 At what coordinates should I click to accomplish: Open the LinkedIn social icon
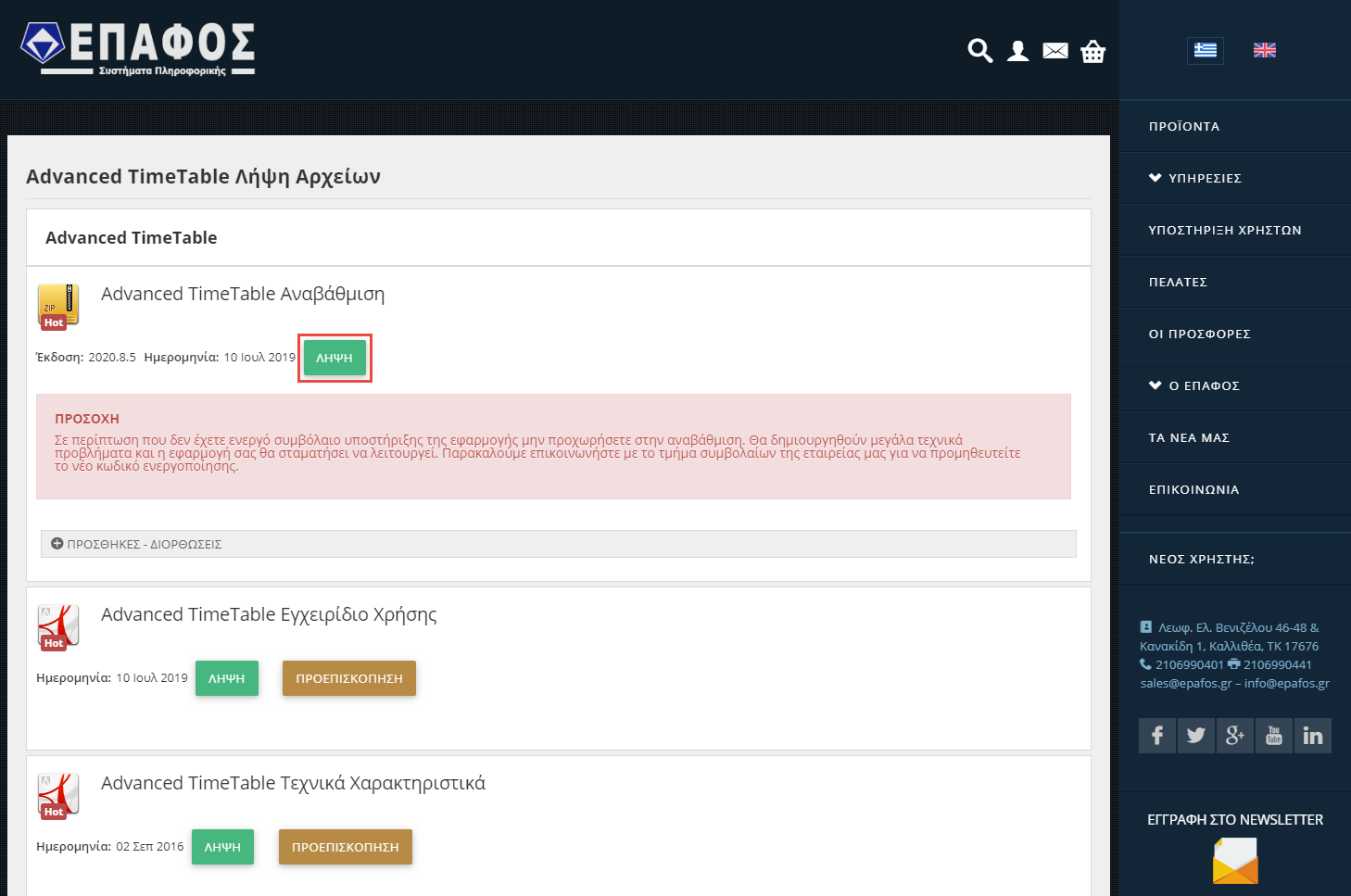tap(1312, 736)
